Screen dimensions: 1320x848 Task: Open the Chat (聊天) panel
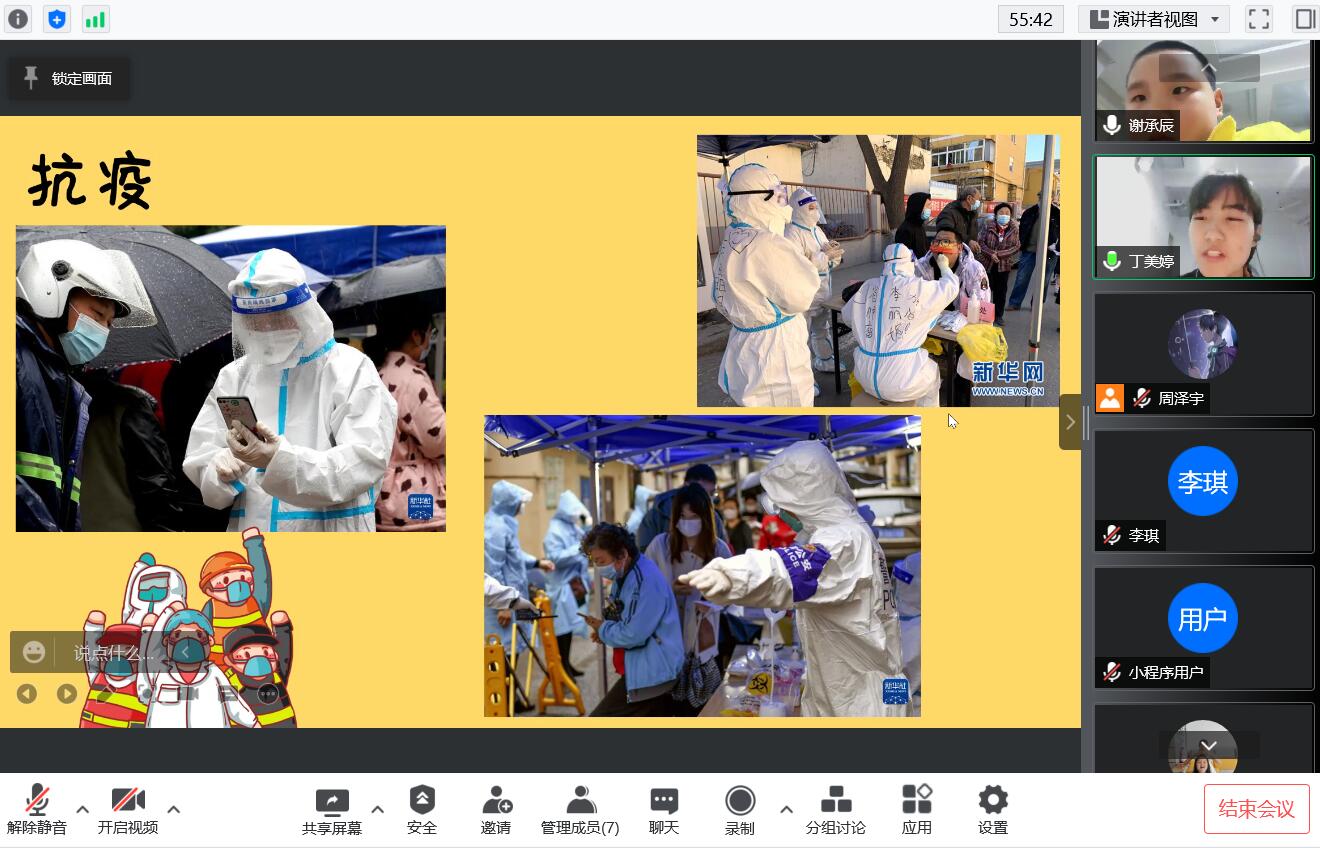[664, 809]
